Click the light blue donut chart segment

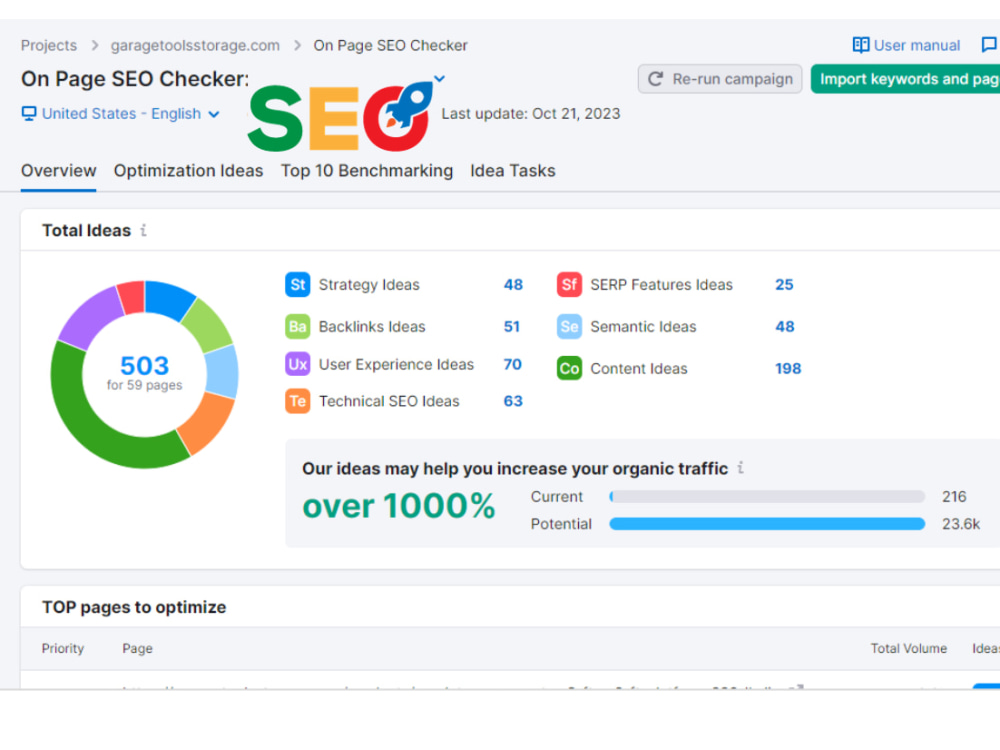coord(223,372)
